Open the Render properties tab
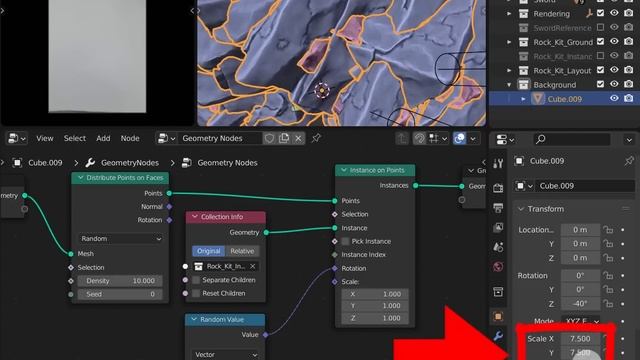 click(x=498, y=188)
